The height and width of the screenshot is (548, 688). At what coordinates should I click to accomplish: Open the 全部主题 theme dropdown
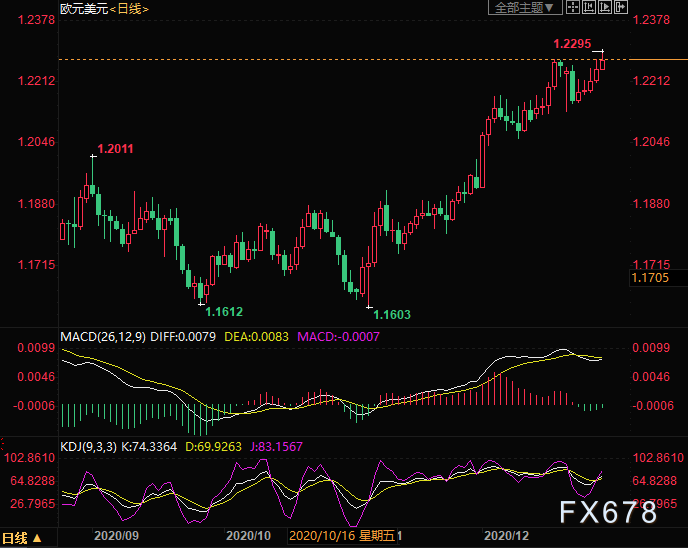518,8
